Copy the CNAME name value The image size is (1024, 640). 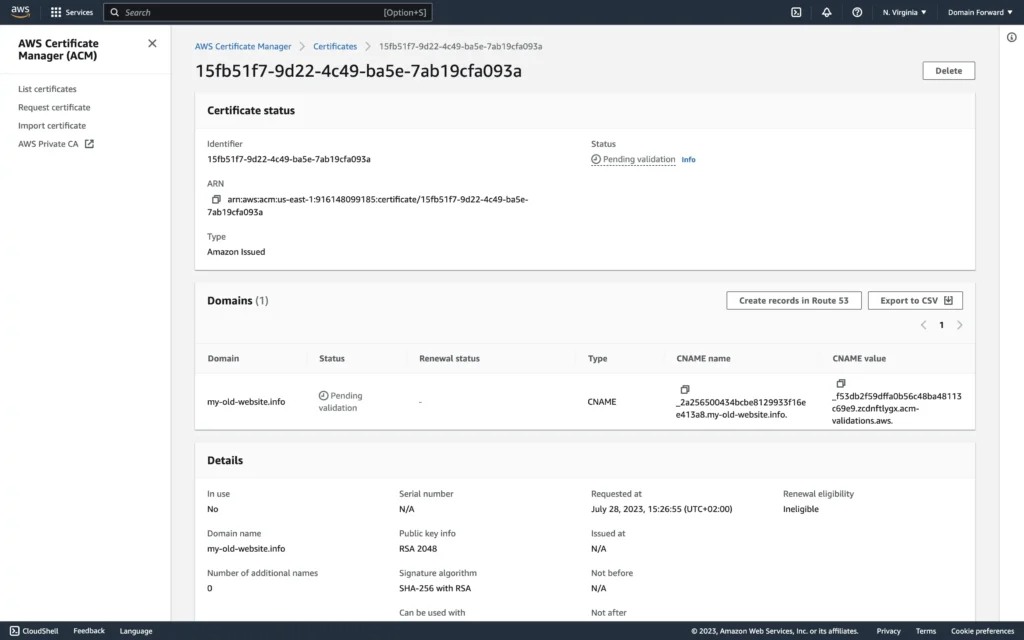click(x=684, y=389)
